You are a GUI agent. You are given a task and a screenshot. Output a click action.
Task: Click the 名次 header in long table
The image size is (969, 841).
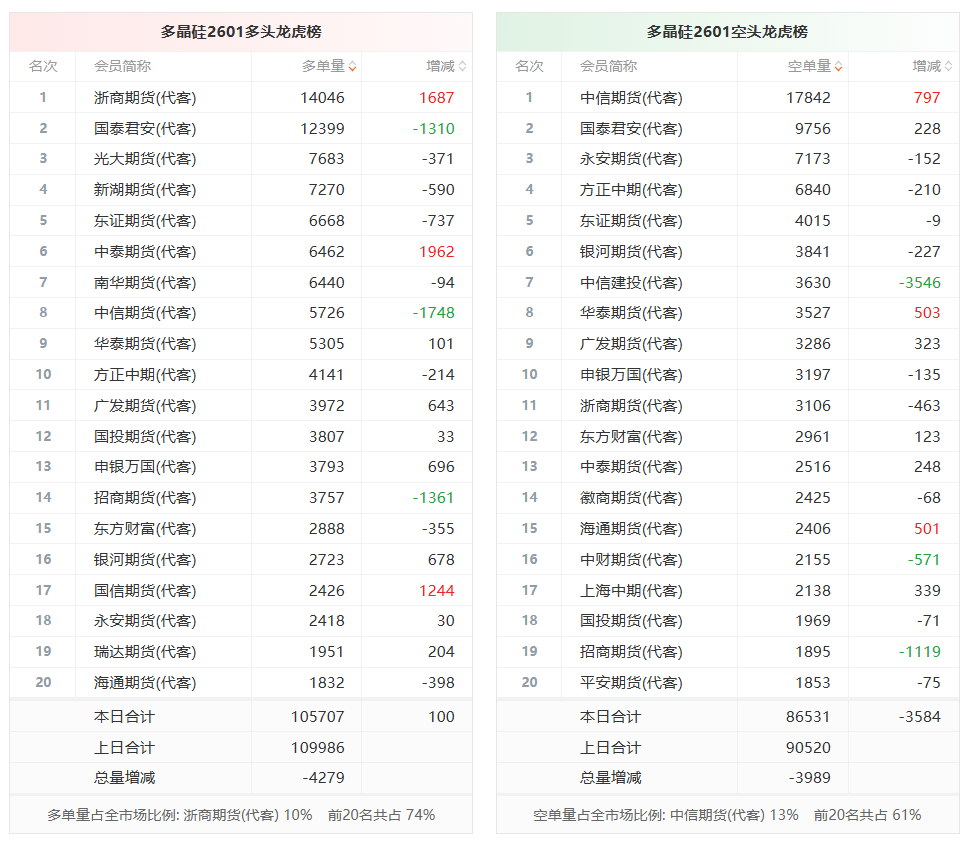43,66
